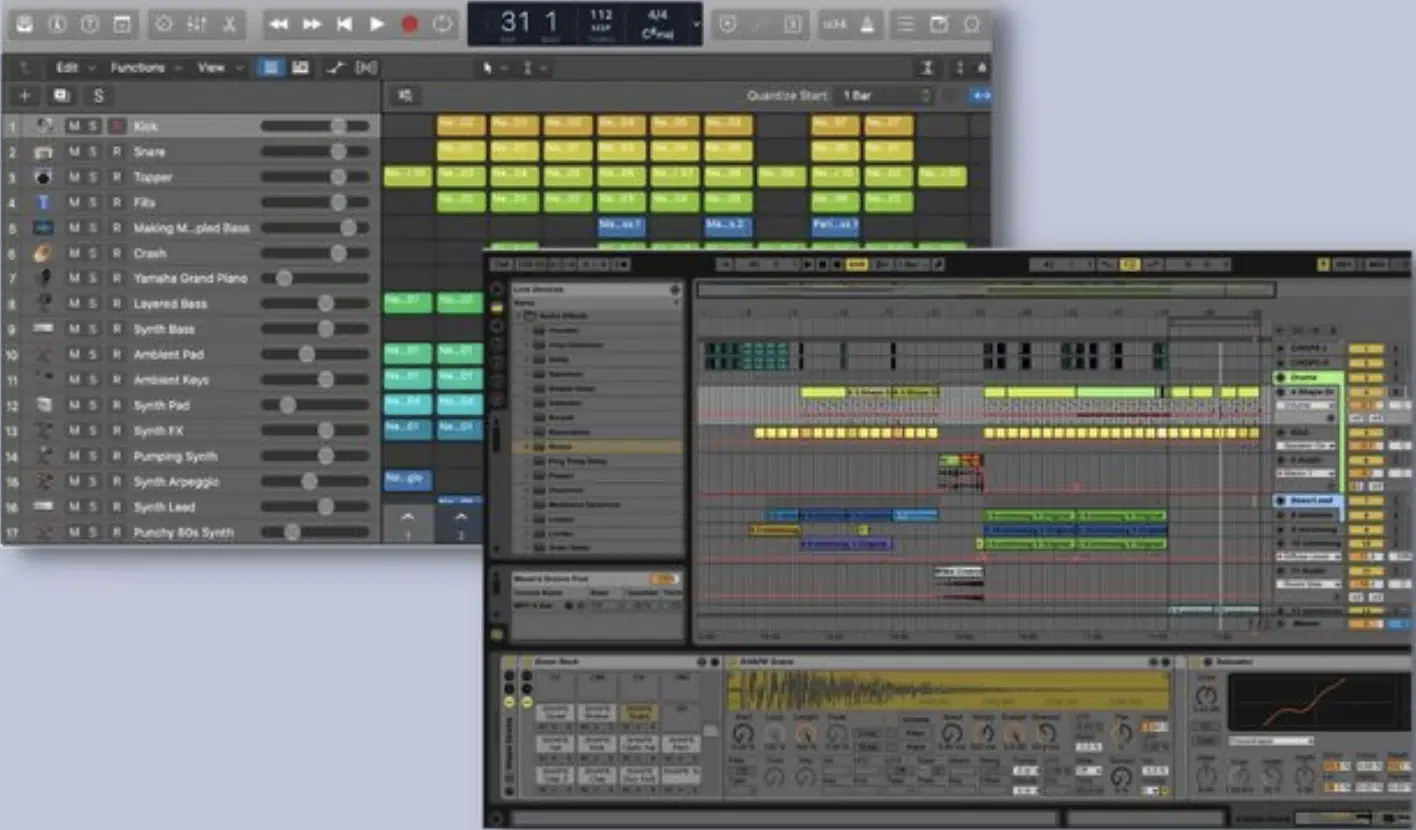The image size is (1416, 830).
Task: Show the Live Loops grid view
Action: [269, 68]
